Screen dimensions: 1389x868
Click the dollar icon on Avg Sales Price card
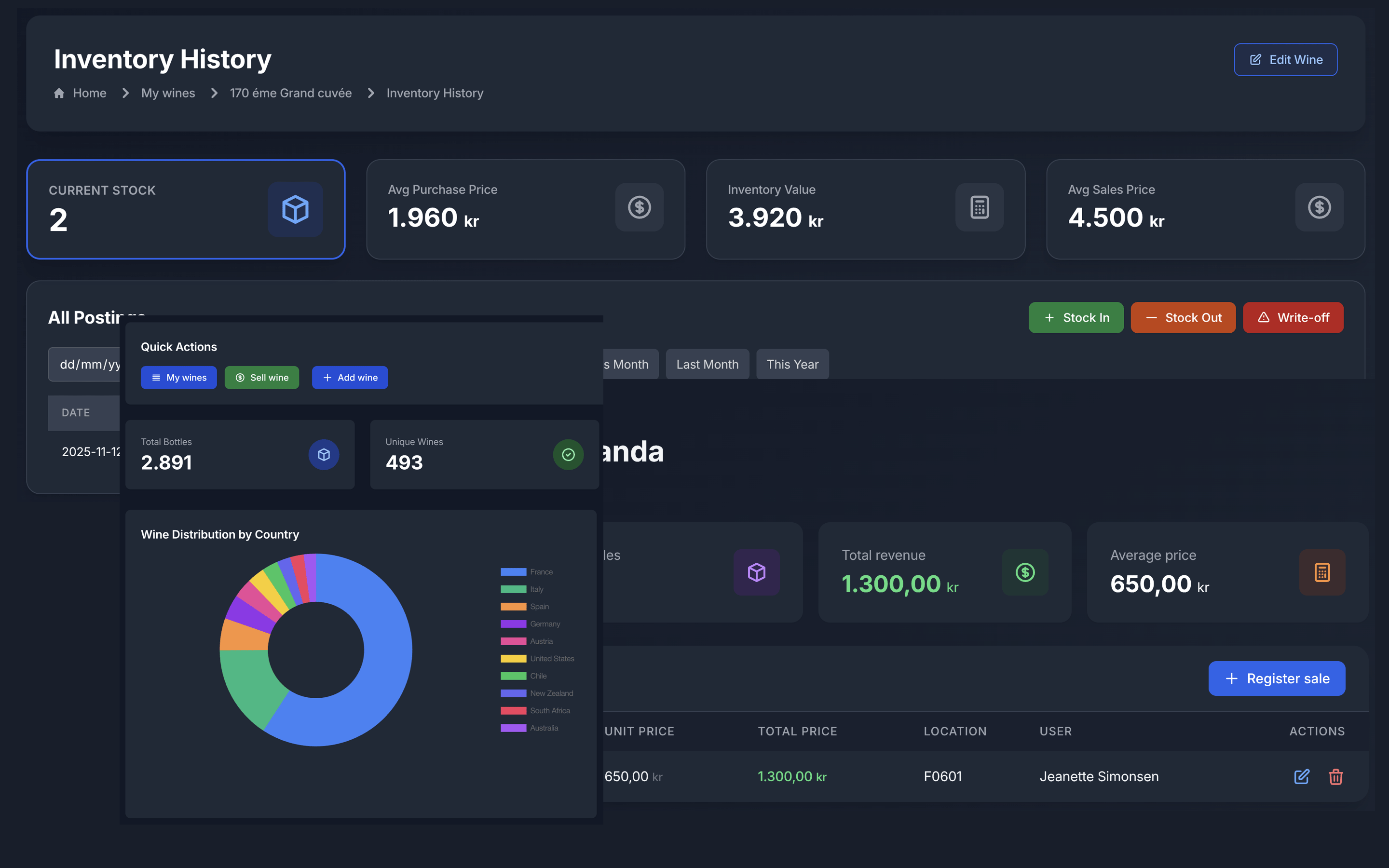(x=1319, y=208)
